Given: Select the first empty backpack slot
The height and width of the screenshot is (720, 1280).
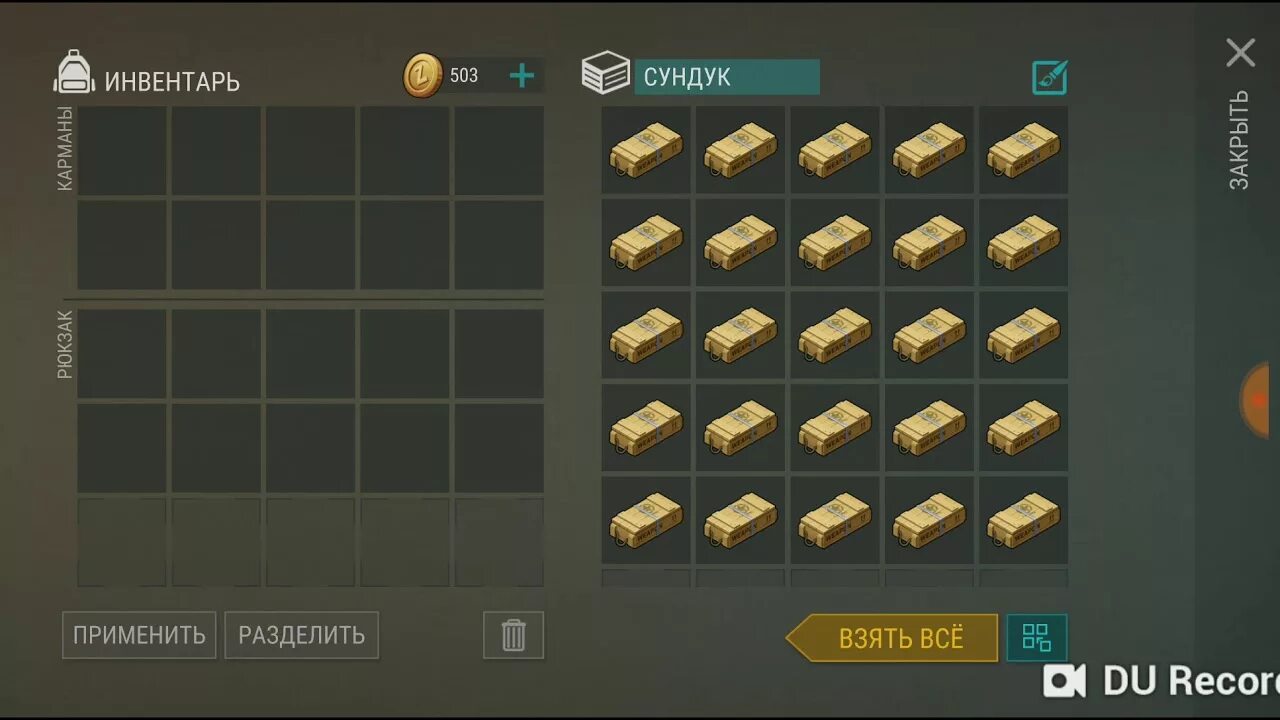Looking at the screenshot, I should coord(122,354).
